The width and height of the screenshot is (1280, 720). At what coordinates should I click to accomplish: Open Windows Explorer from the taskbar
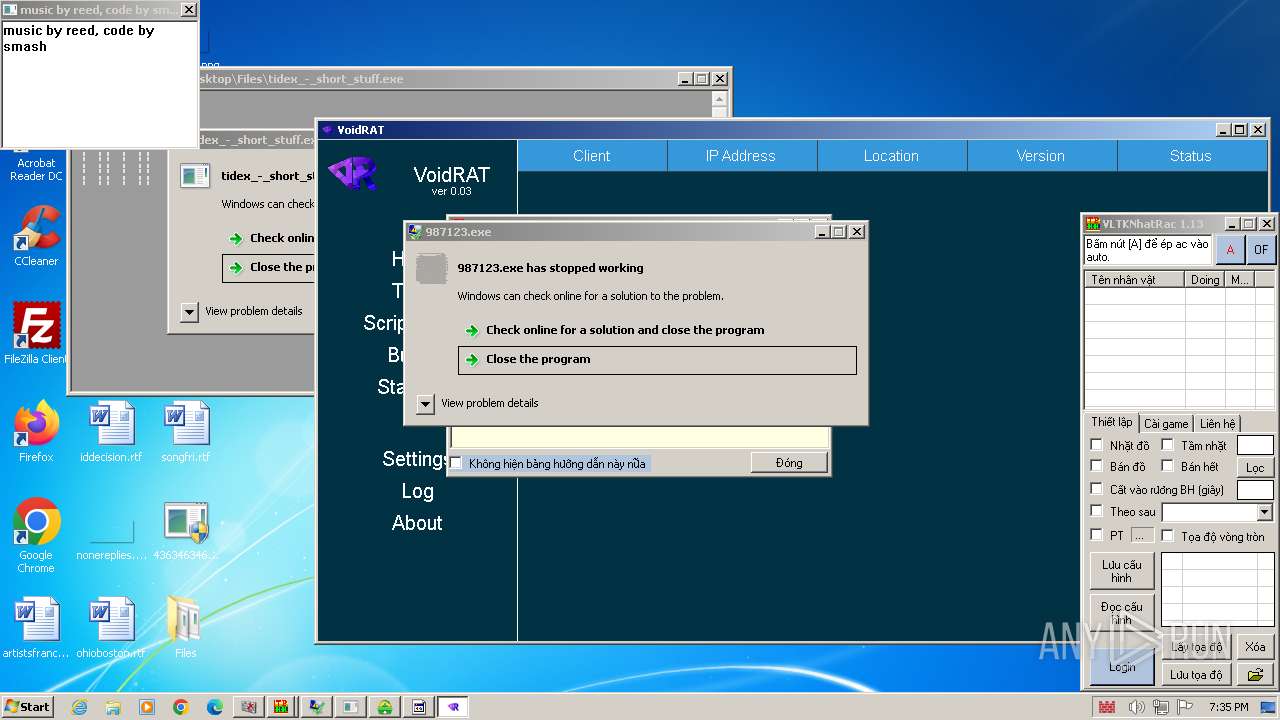[113, 707]
